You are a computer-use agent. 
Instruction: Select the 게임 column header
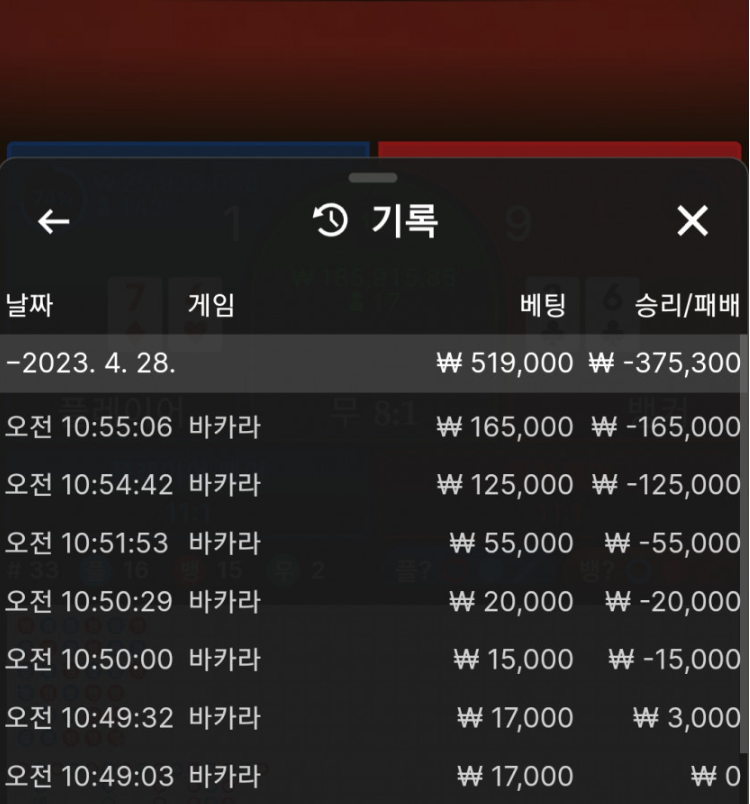(x=211, y=305)
